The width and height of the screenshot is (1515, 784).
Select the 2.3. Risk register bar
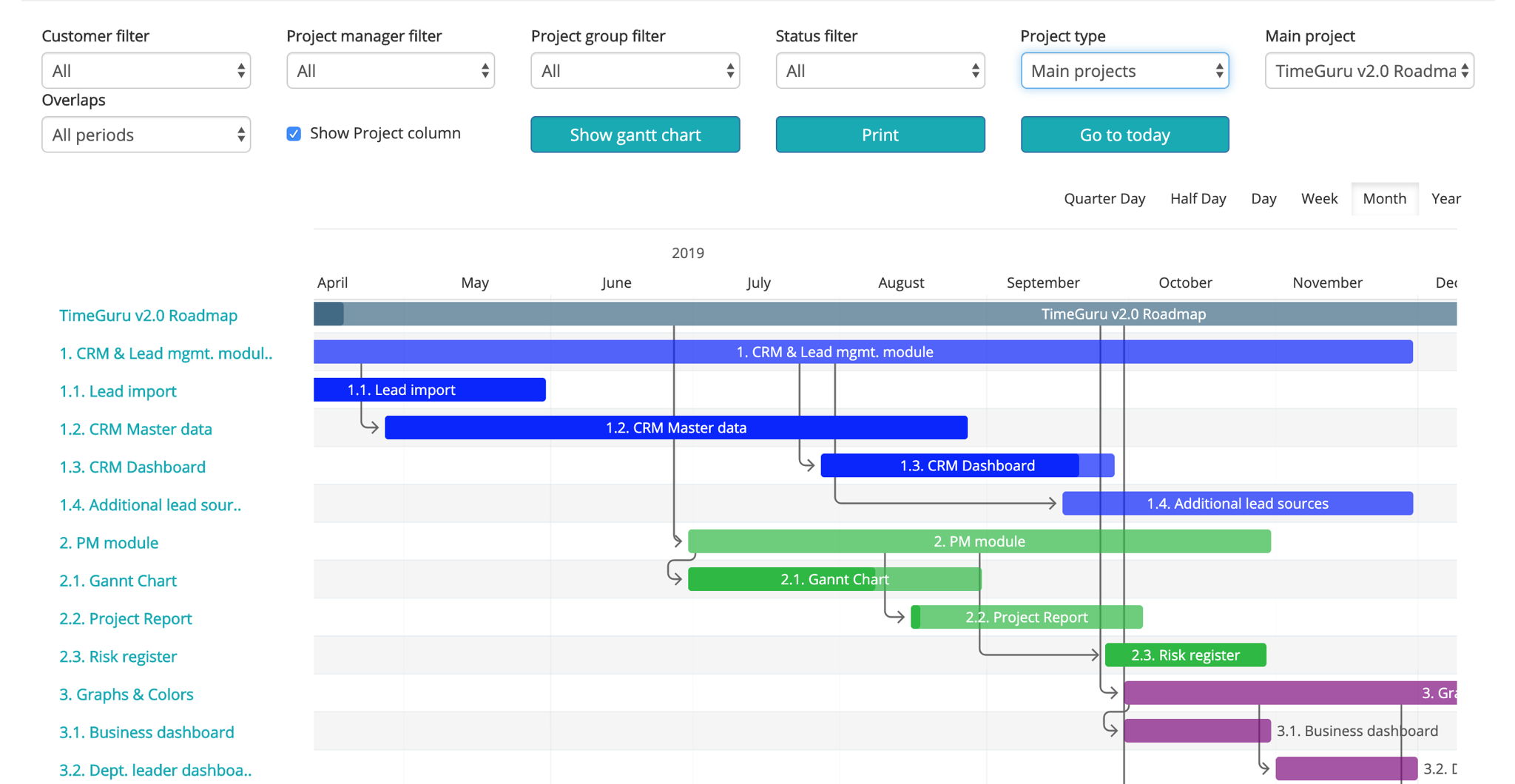(1186, 655)
